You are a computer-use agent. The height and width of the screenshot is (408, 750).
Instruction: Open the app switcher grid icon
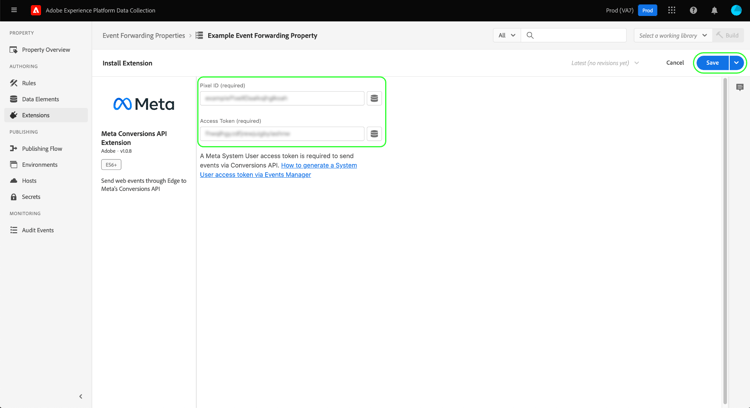[x=672, y=10]
